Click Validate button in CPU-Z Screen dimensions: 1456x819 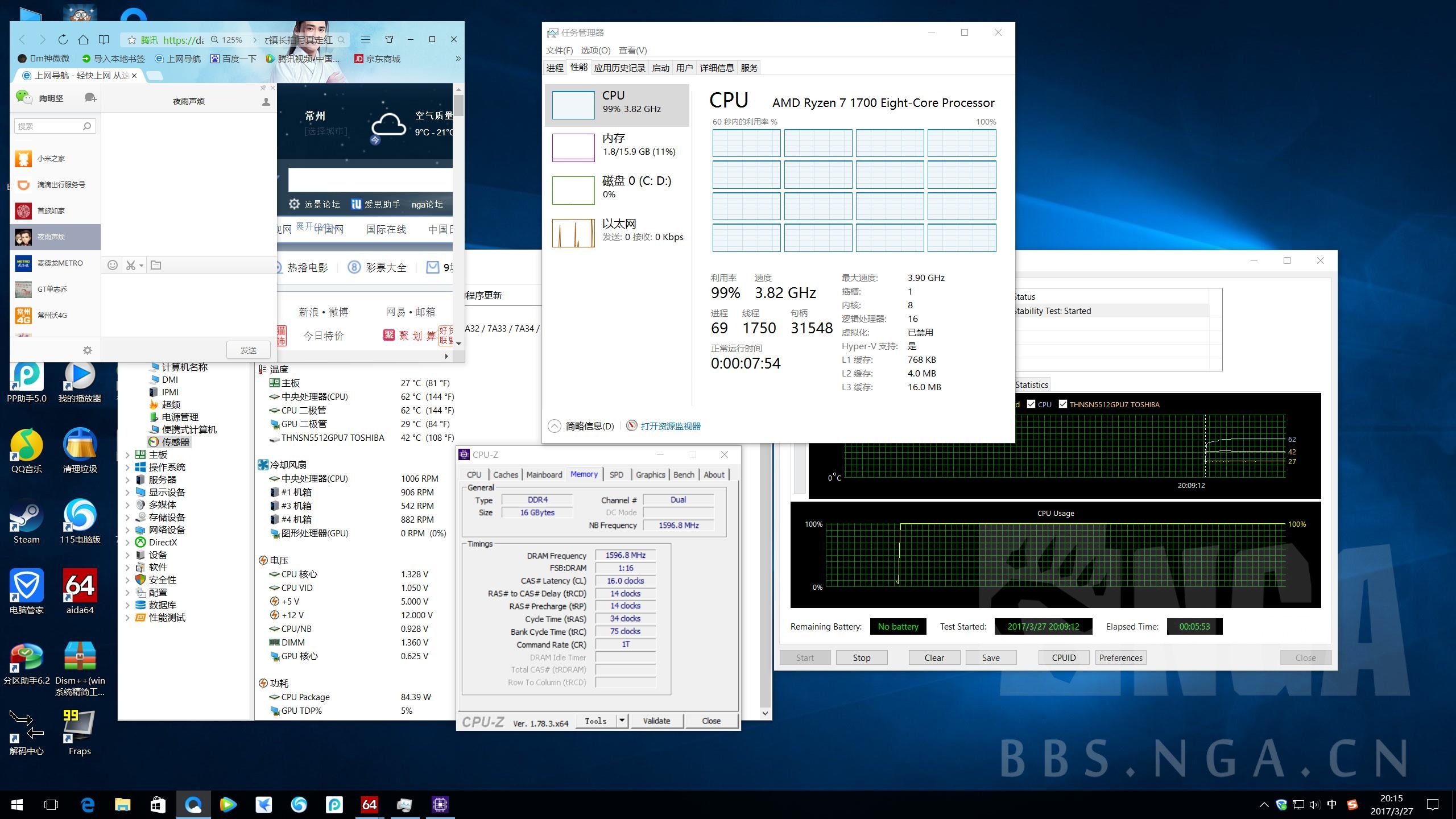[x=656, y=721]
